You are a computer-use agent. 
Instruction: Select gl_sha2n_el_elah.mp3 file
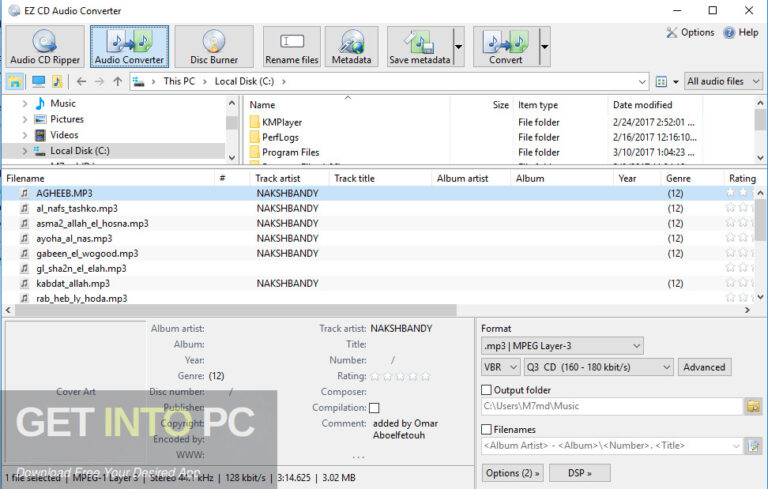81,269
